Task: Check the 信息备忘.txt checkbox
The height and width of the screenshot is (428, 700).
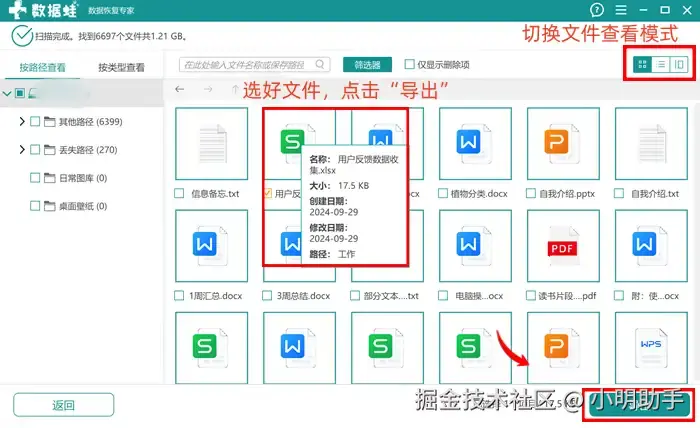Action: 179,194
